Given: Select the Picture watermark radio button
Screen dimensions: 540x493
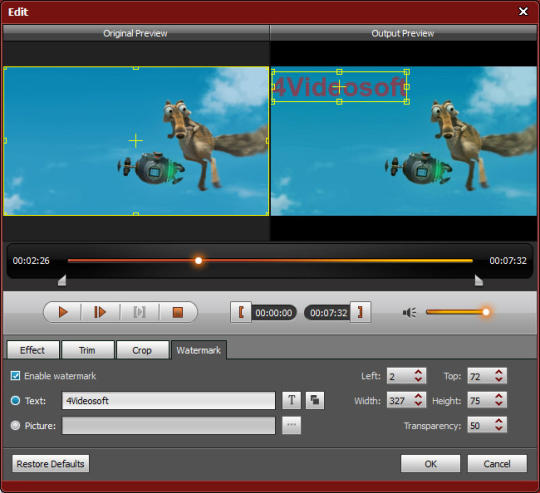Looking at the screenshot, I should click(x=15, y=426).
